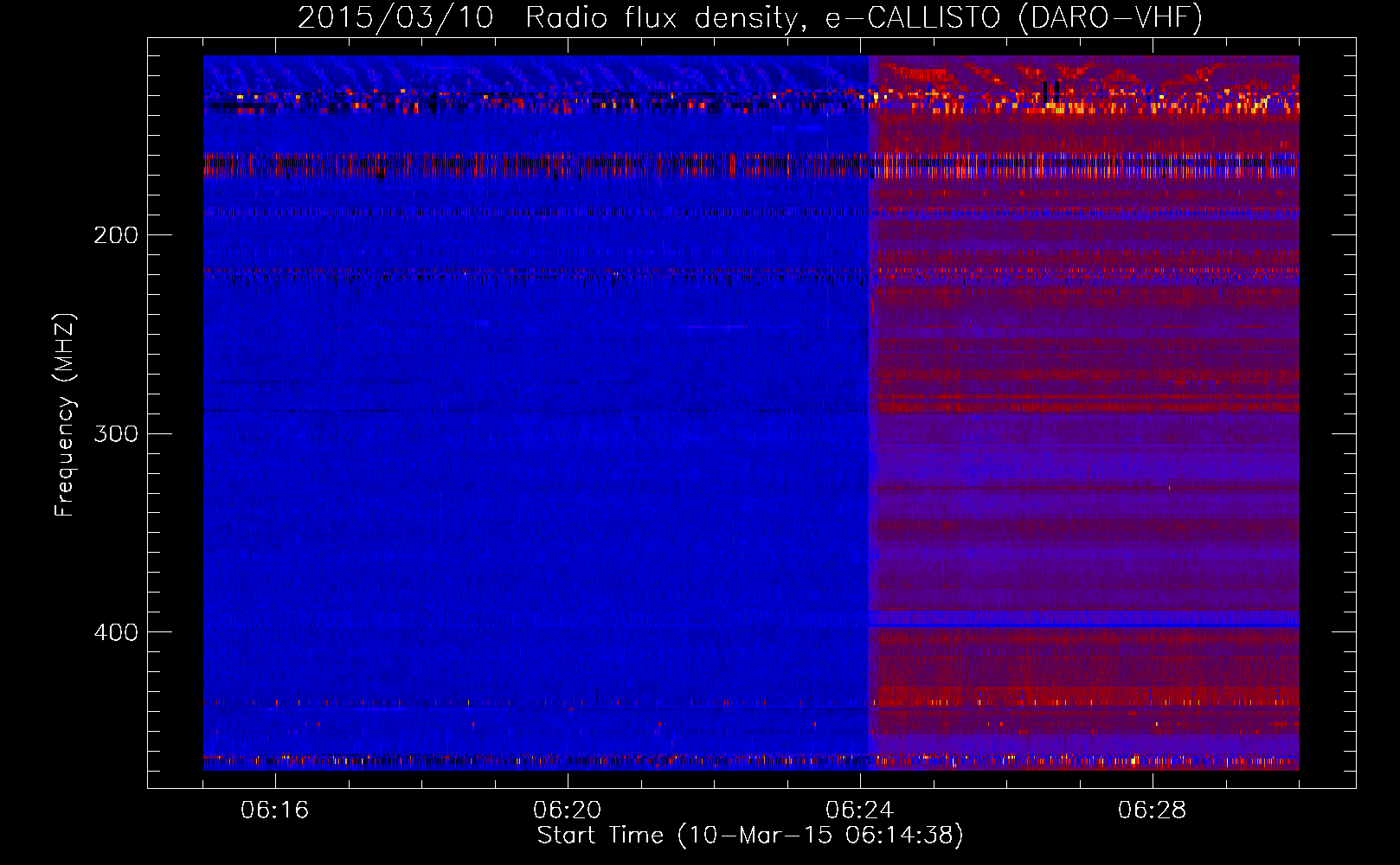The image size is (1400, 865).
Task: Select the 400 frequency tick label
Action: (116, 632)
